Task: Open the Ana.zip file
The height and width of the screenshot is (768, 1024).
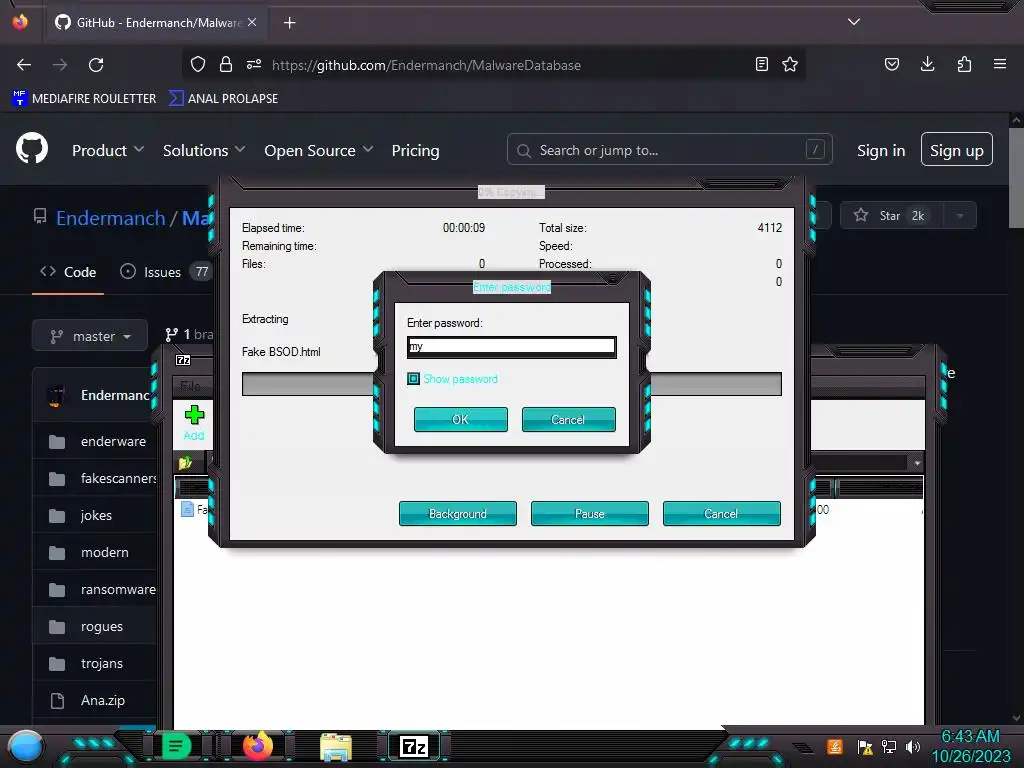Action: (103, 700)
